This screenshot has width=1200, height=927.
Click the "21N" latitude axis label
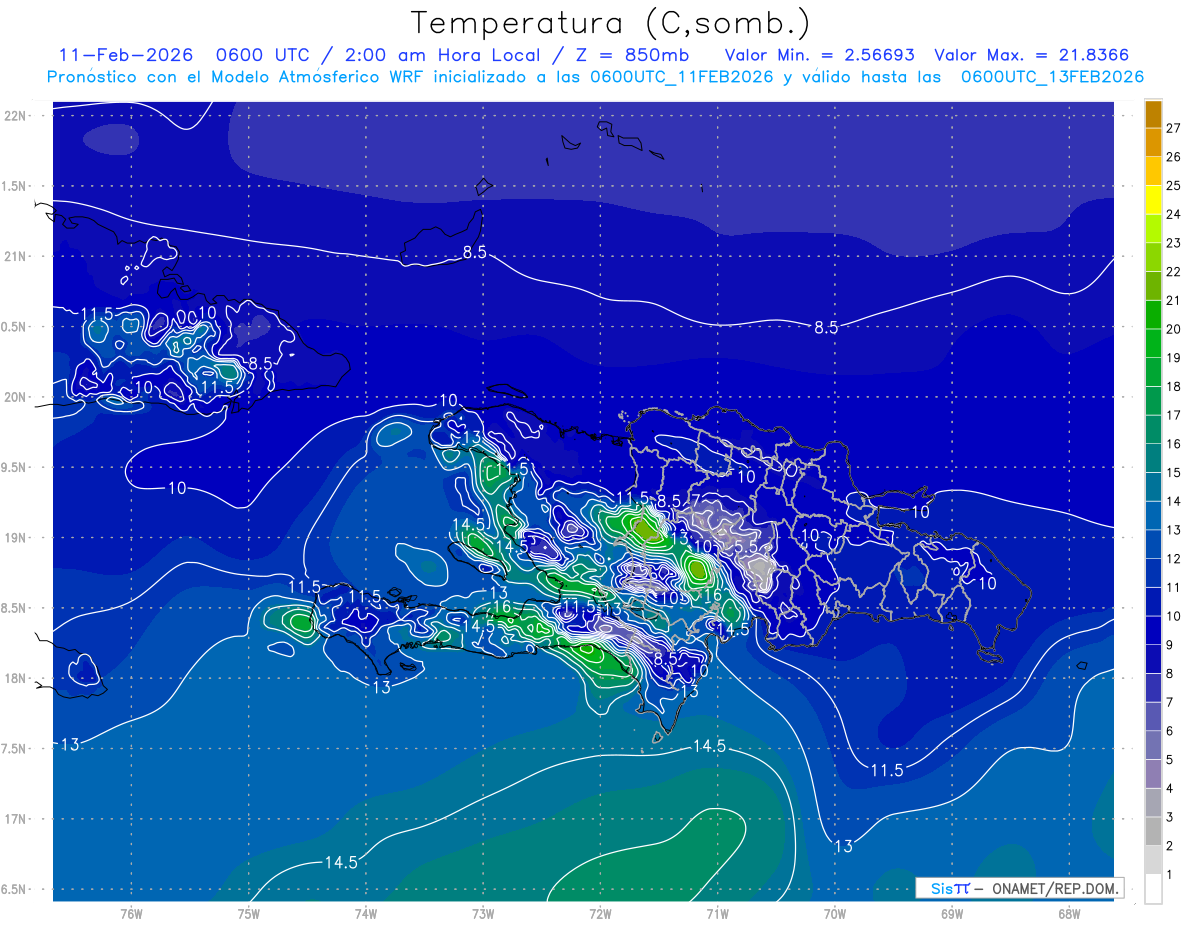click(16, 257)
